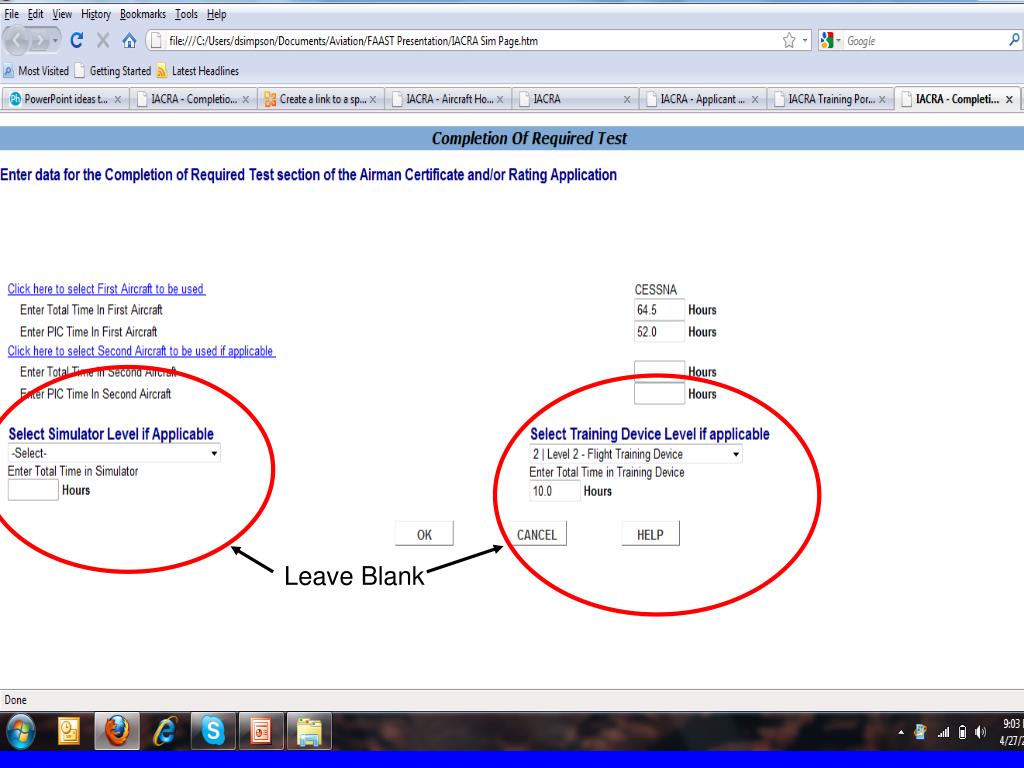The height and width of the screenshot is (768, 1024).
Task: Open Skype from the taskbar
Action: (213, 731)
